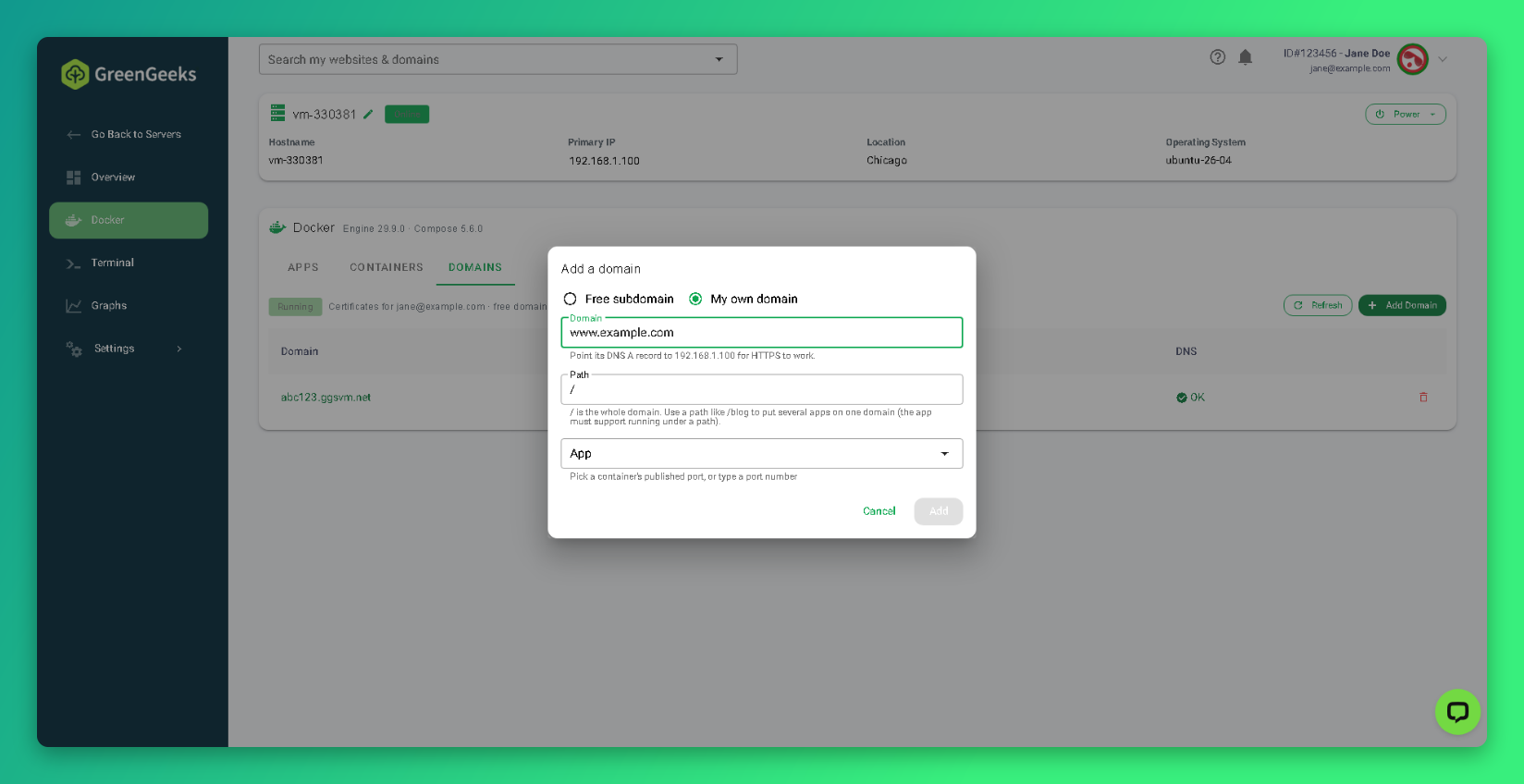Click the Location value Chicago
The height and width of the screenshot is (784, 1524).
887,161
